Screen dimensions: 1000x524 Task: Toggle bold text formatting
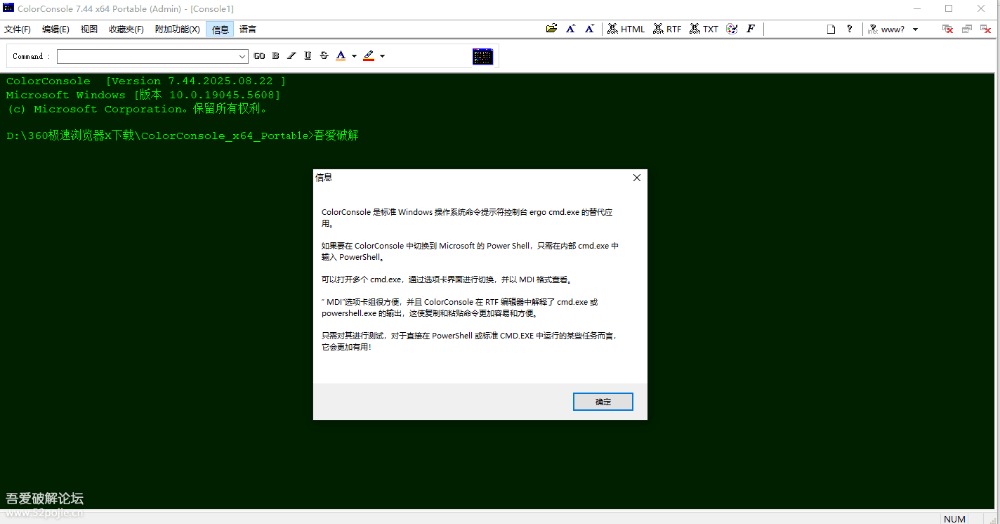pyautogui.click(x=275, y=56)
